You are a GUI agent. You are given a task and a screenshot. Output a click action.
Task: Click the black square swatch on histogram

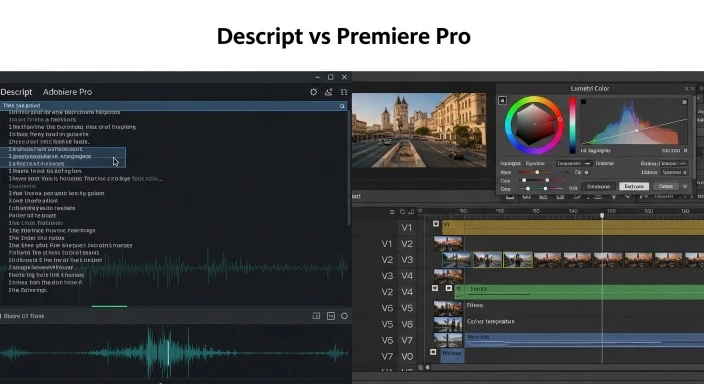(584, 102)
